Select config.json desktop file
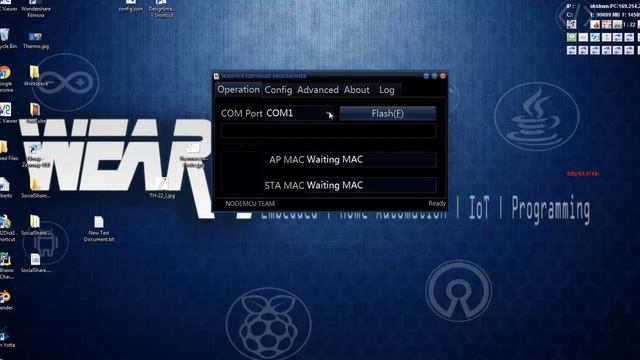Image resolution: width=640 pixels, height=360 pixels. click(131, 6)
